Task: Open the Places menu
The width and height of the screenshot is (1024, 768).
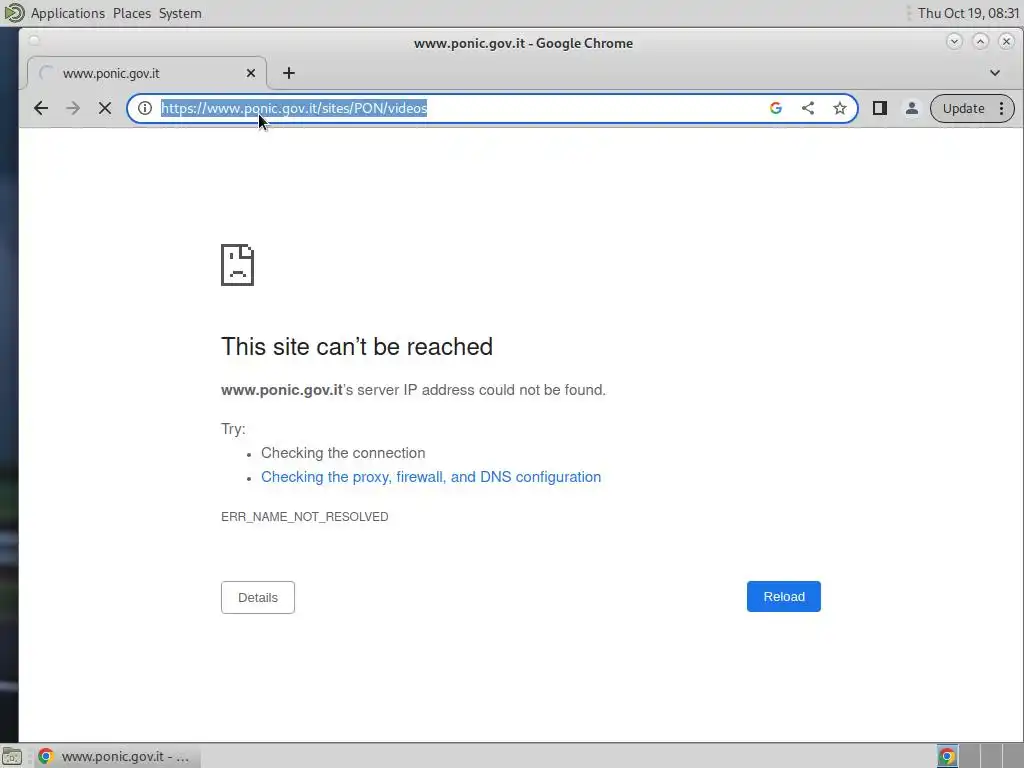Action: (132, 13)
